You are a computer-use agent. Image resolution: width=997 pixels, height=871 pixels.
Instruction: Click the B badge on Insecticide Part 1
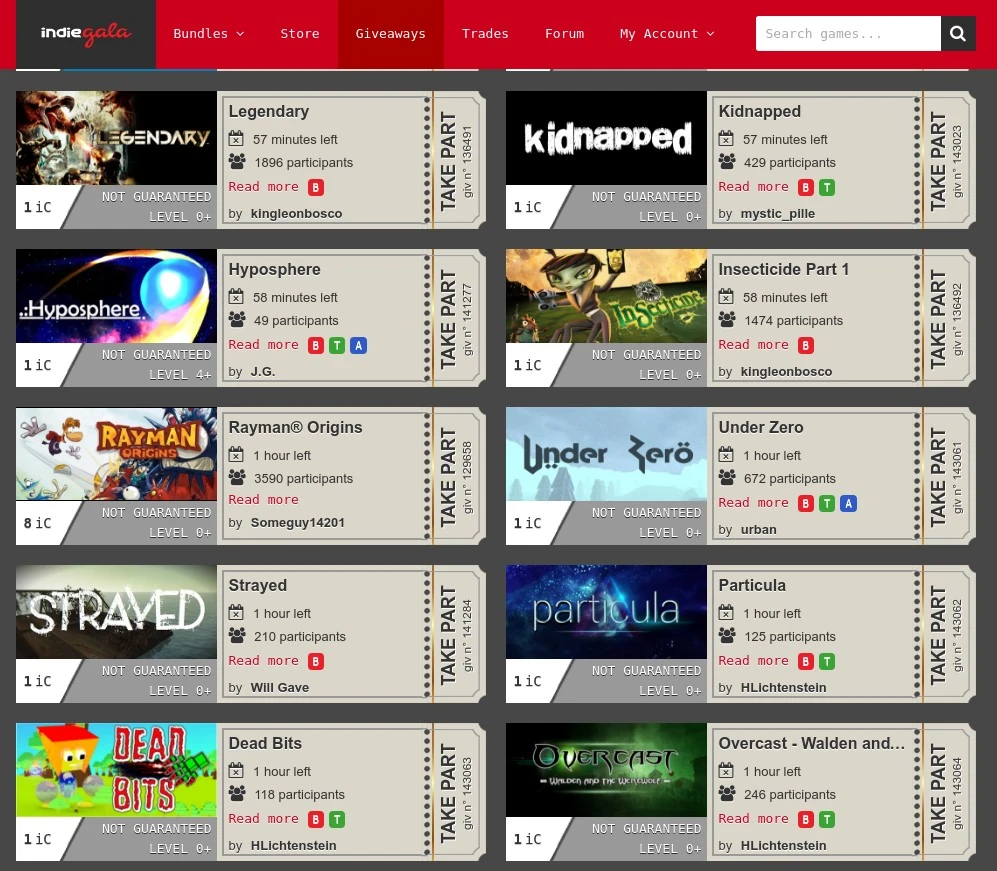tap(806, 345)
